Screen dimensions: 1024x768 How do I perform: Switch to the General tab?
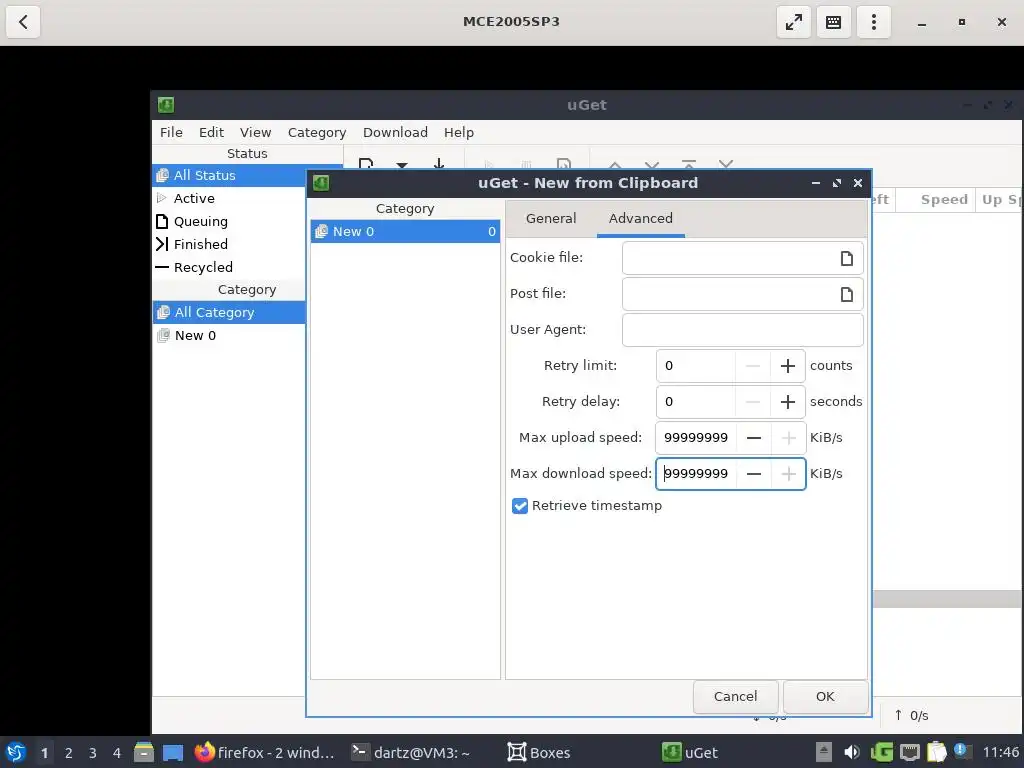(551, 219)
